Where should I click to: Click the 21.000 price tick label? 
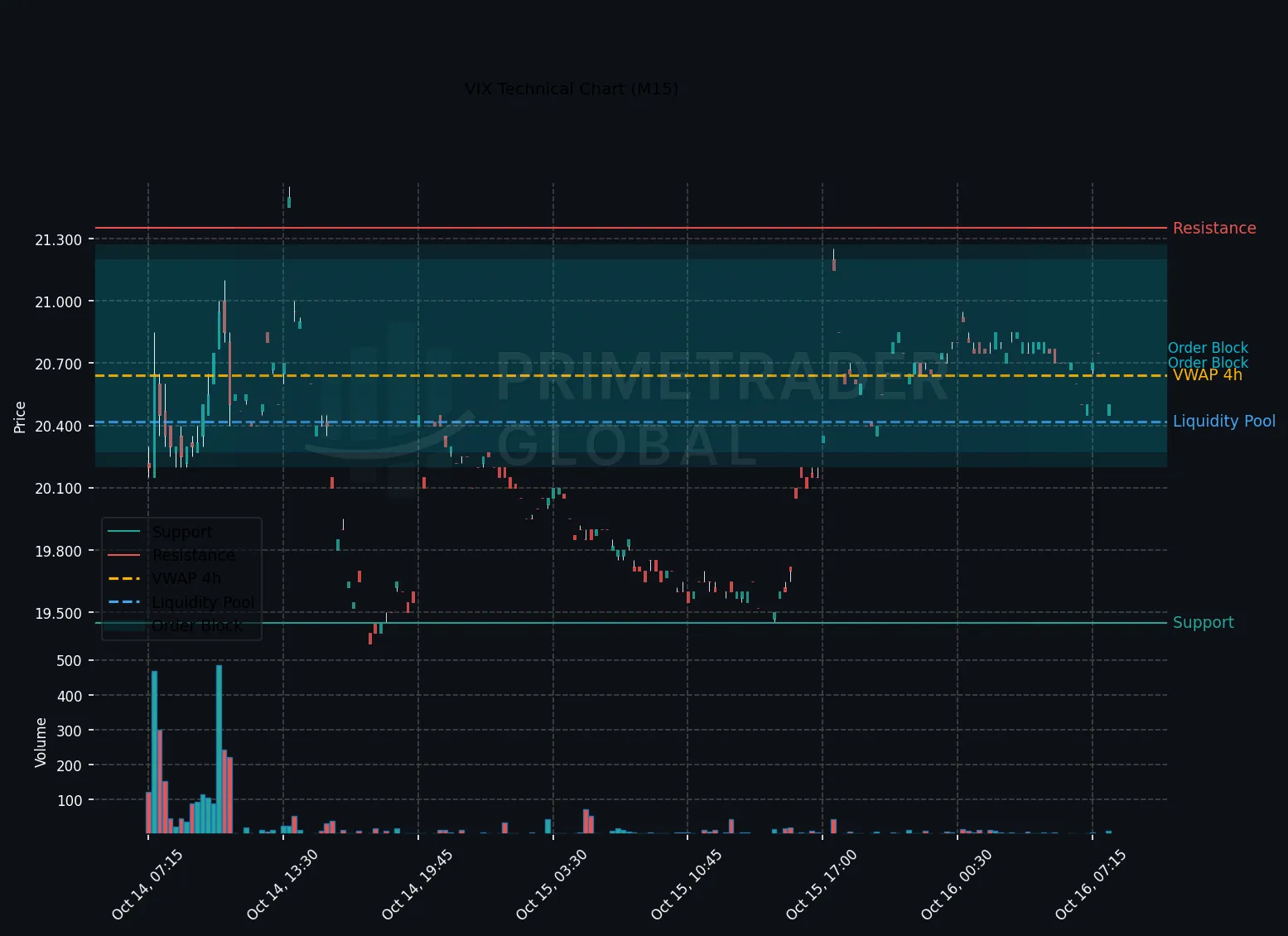click(x=58, y=302)
